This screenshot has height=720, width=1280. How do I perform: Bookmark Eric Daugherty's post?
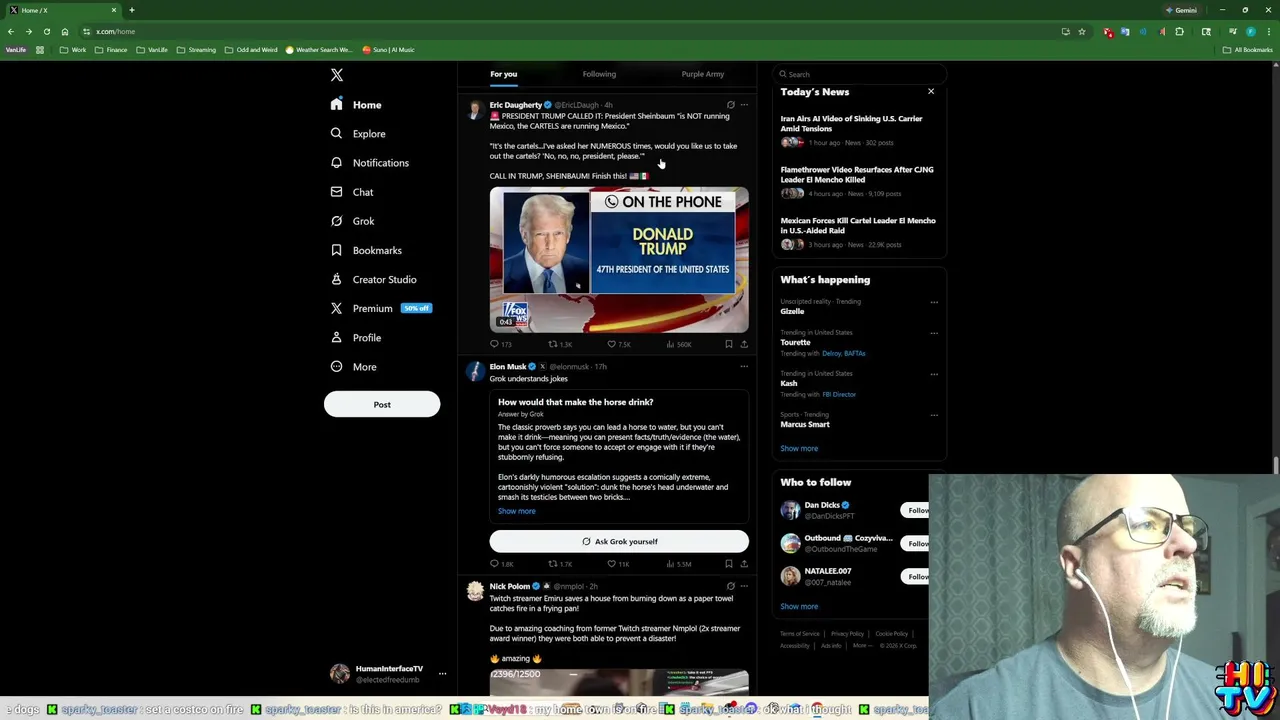tap(729, 344)
